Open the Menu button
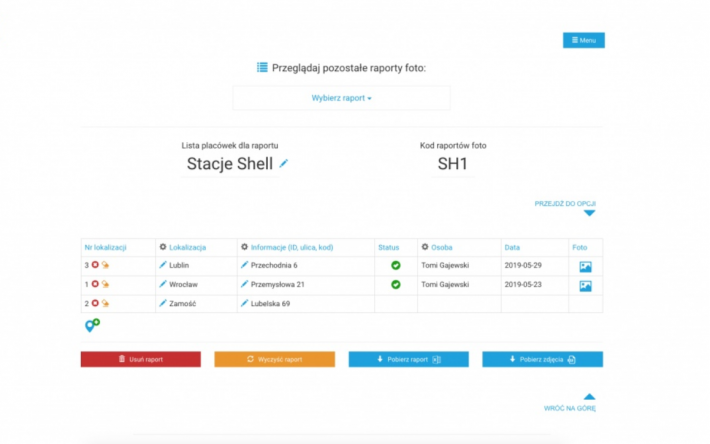 click(x=583, y=40)
